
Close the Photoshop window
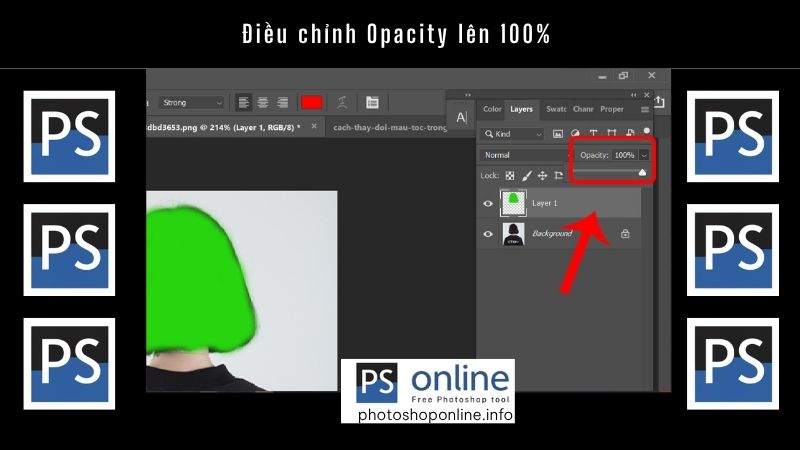point(652,76)
